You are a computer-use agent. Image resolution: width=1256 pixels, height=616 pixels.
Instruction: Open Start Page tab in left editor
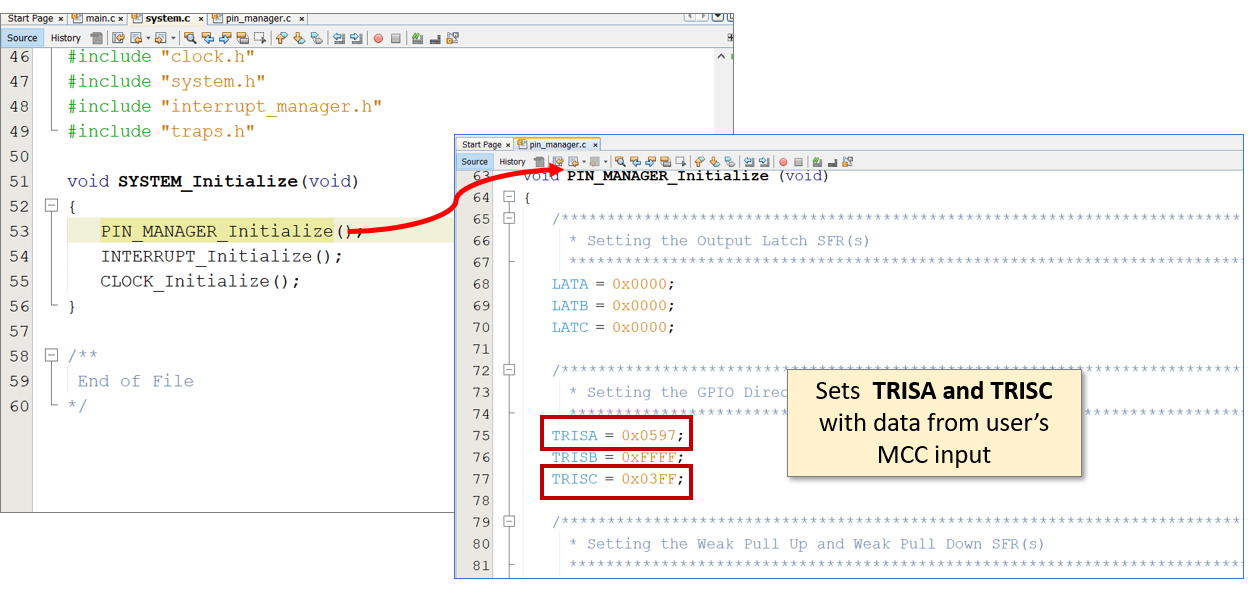click(x=32, y=19)
